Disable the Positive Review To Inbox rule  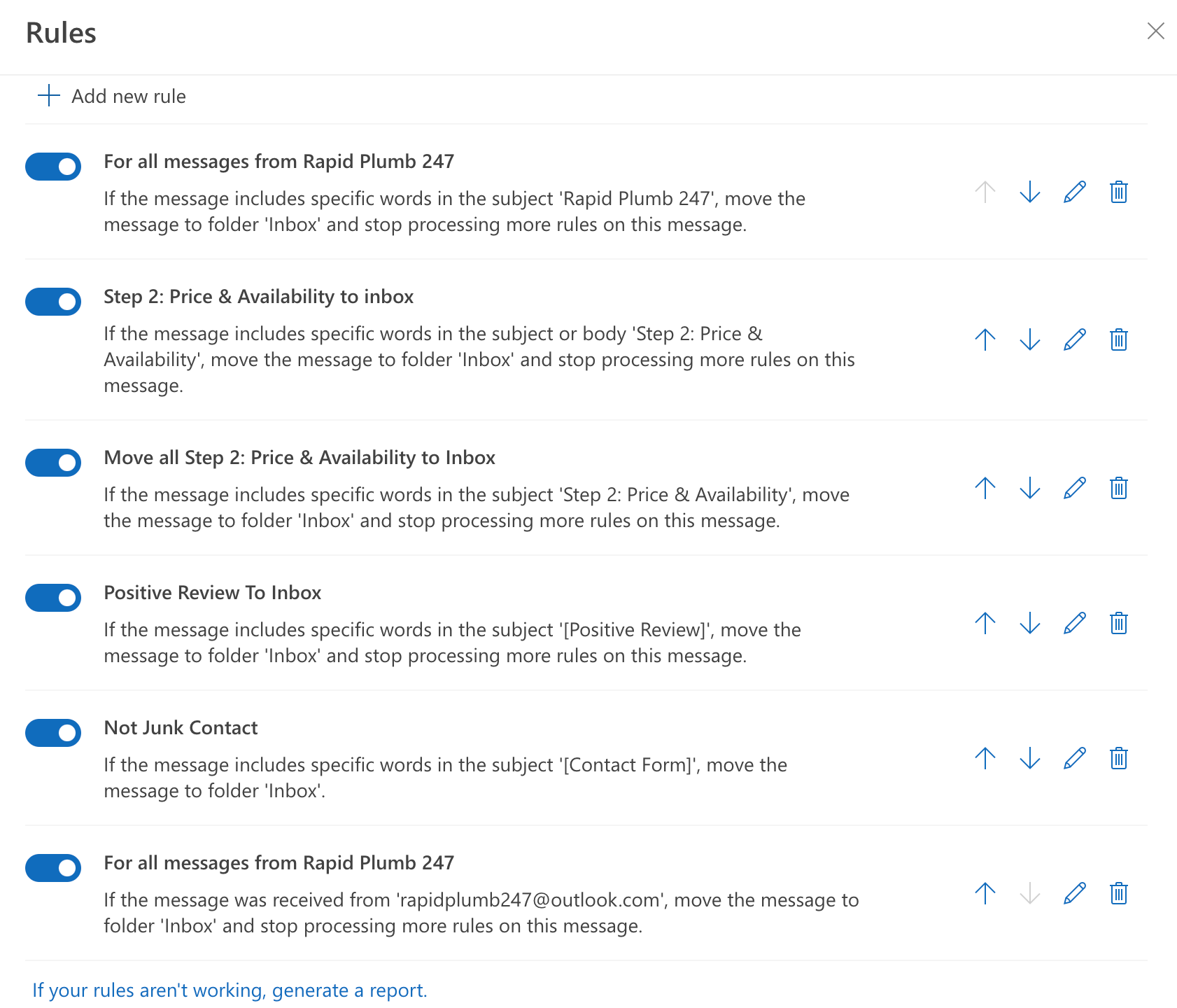tap(53, 598)
